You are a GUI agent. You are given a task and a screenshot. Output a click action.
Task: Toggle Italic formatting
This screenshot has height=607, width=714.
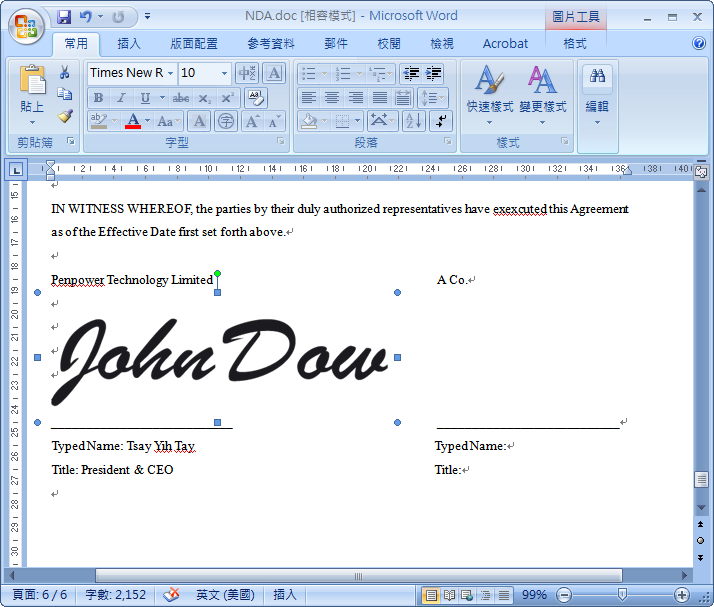(x=121, y=98)
